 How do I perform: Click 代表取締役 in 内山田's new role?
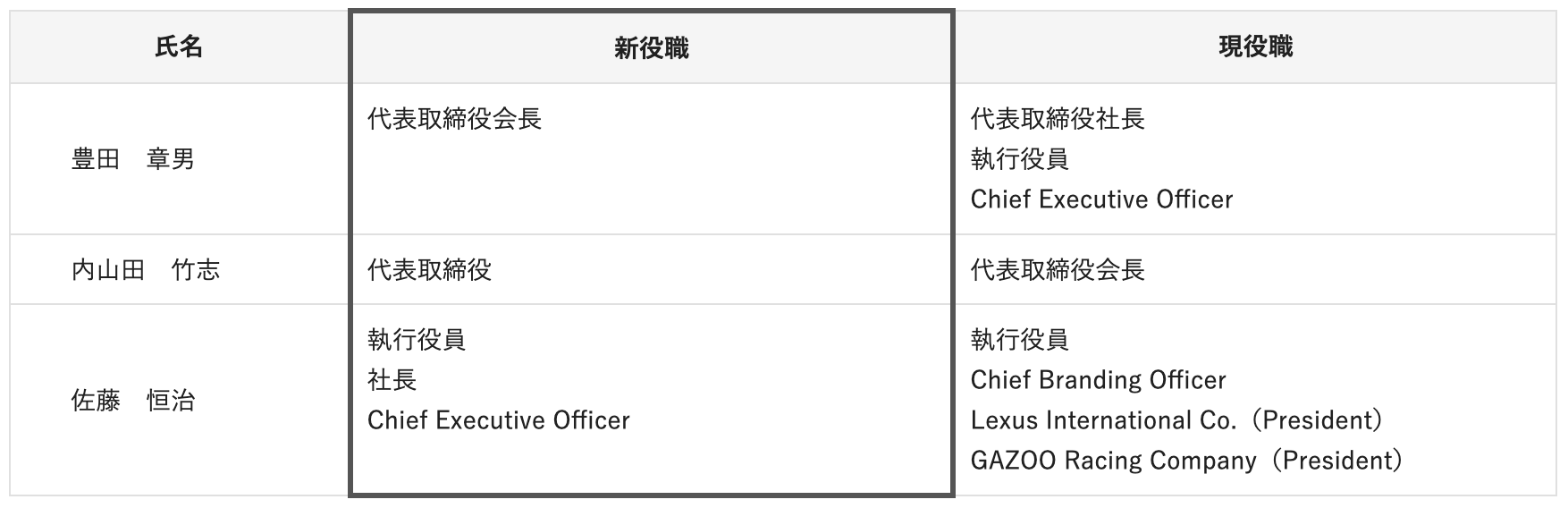pyautogui.click(x=429, y=270)
